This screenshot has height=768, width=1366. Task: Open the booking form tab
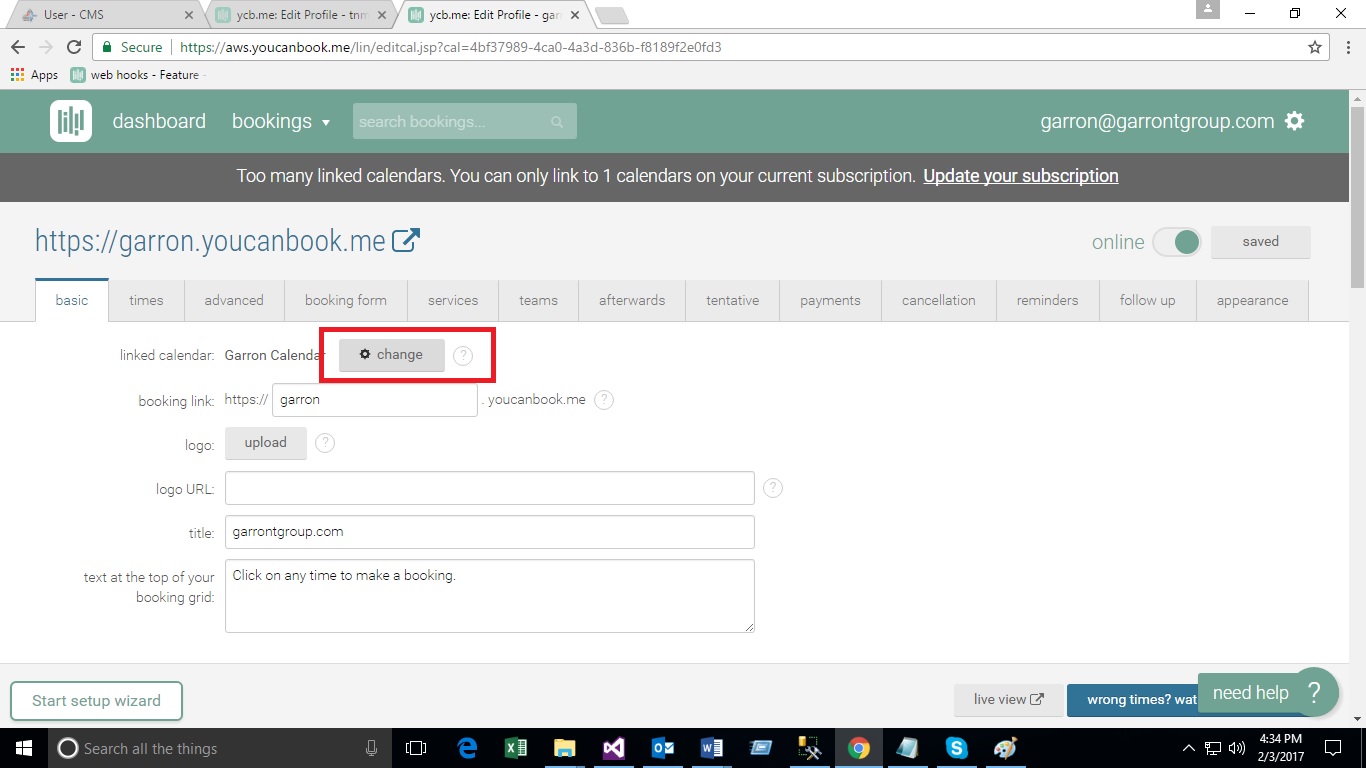(x=345, y=300)
